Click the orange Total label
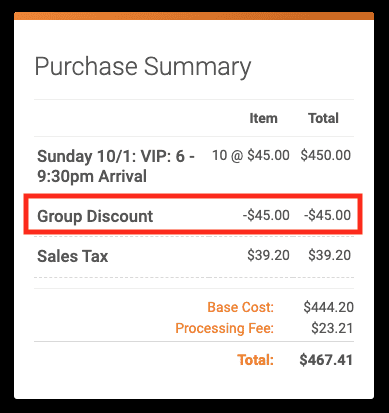 coord(255,360)
